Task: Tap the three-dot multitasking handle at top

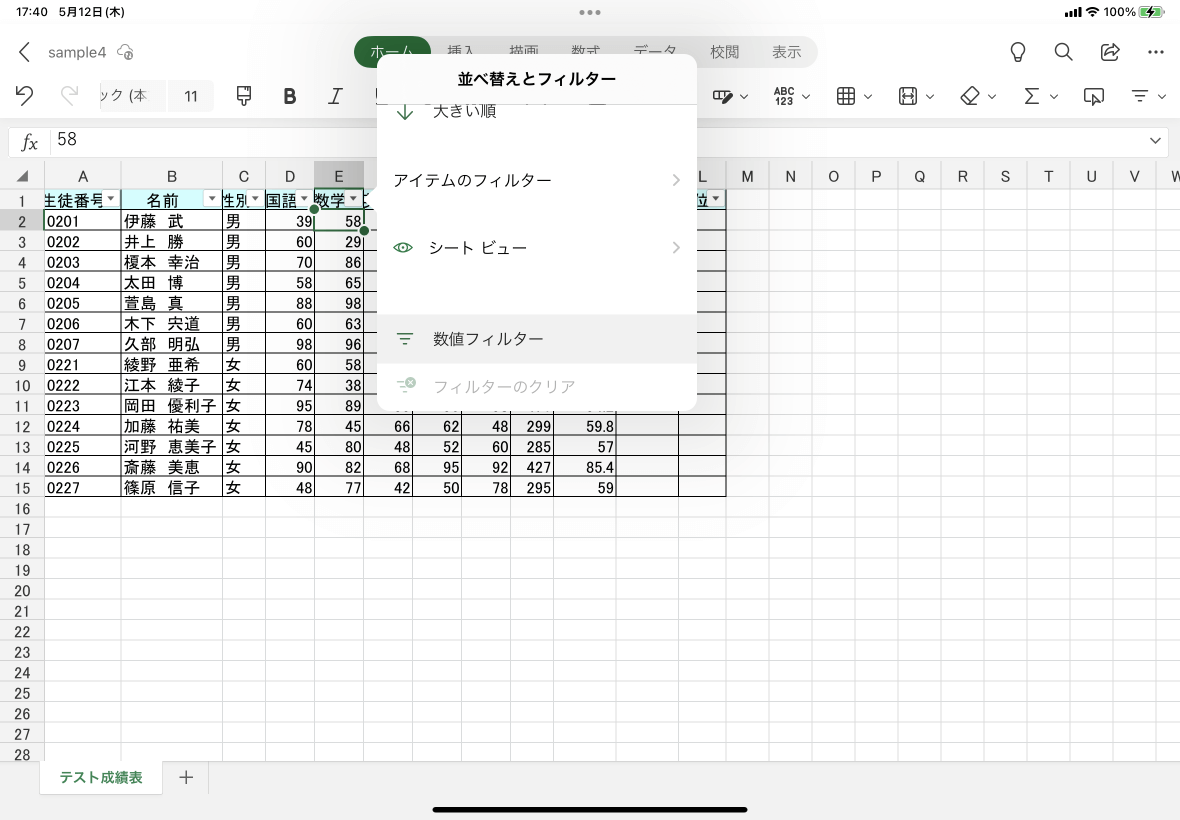Action: (x=590, y=12)
